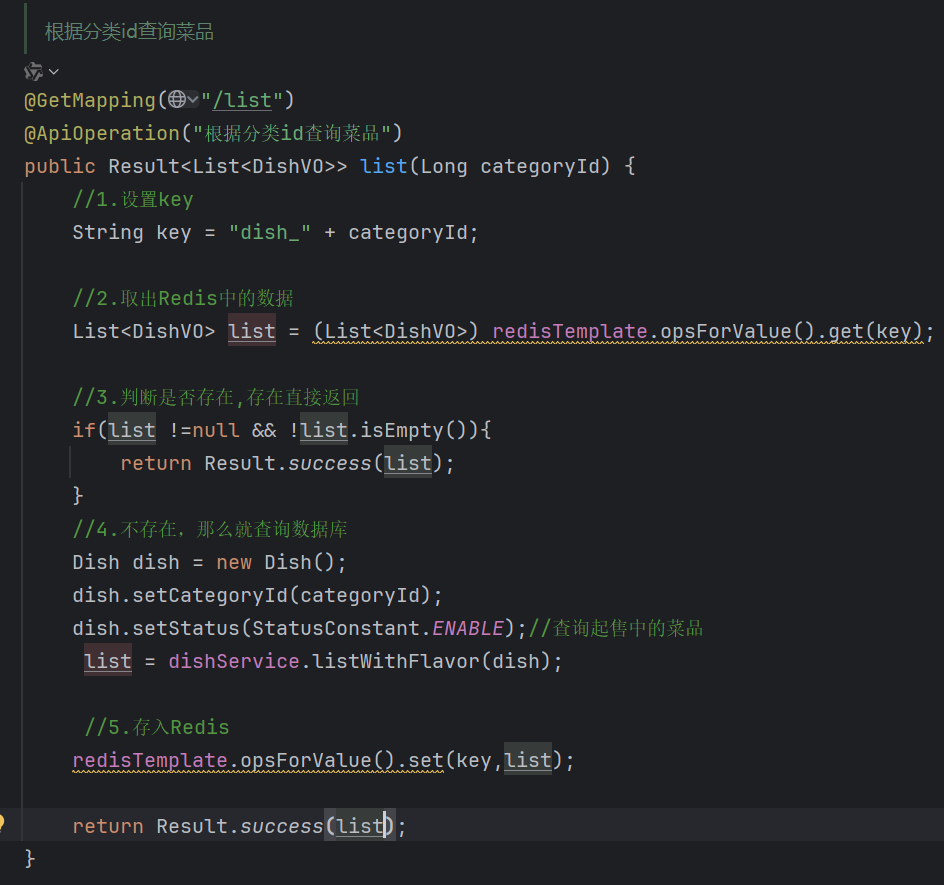The image size is (944, 885).
Task: Click the (List<DishVO>) cast expression
Action: [x=396, y=331]
